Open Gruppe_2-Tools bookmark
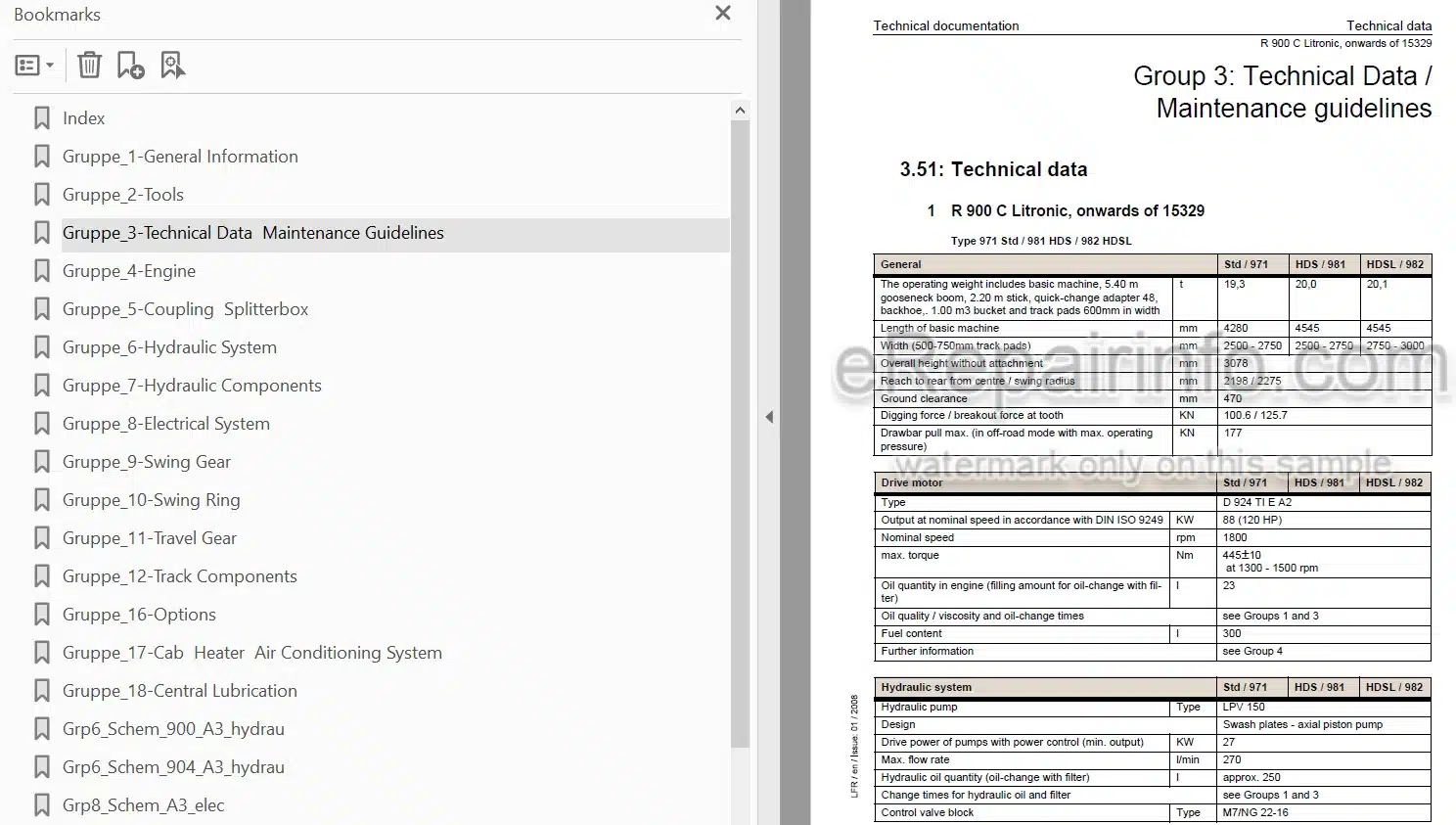This screenshot has width=1456, height=825. tap(123, 195)
